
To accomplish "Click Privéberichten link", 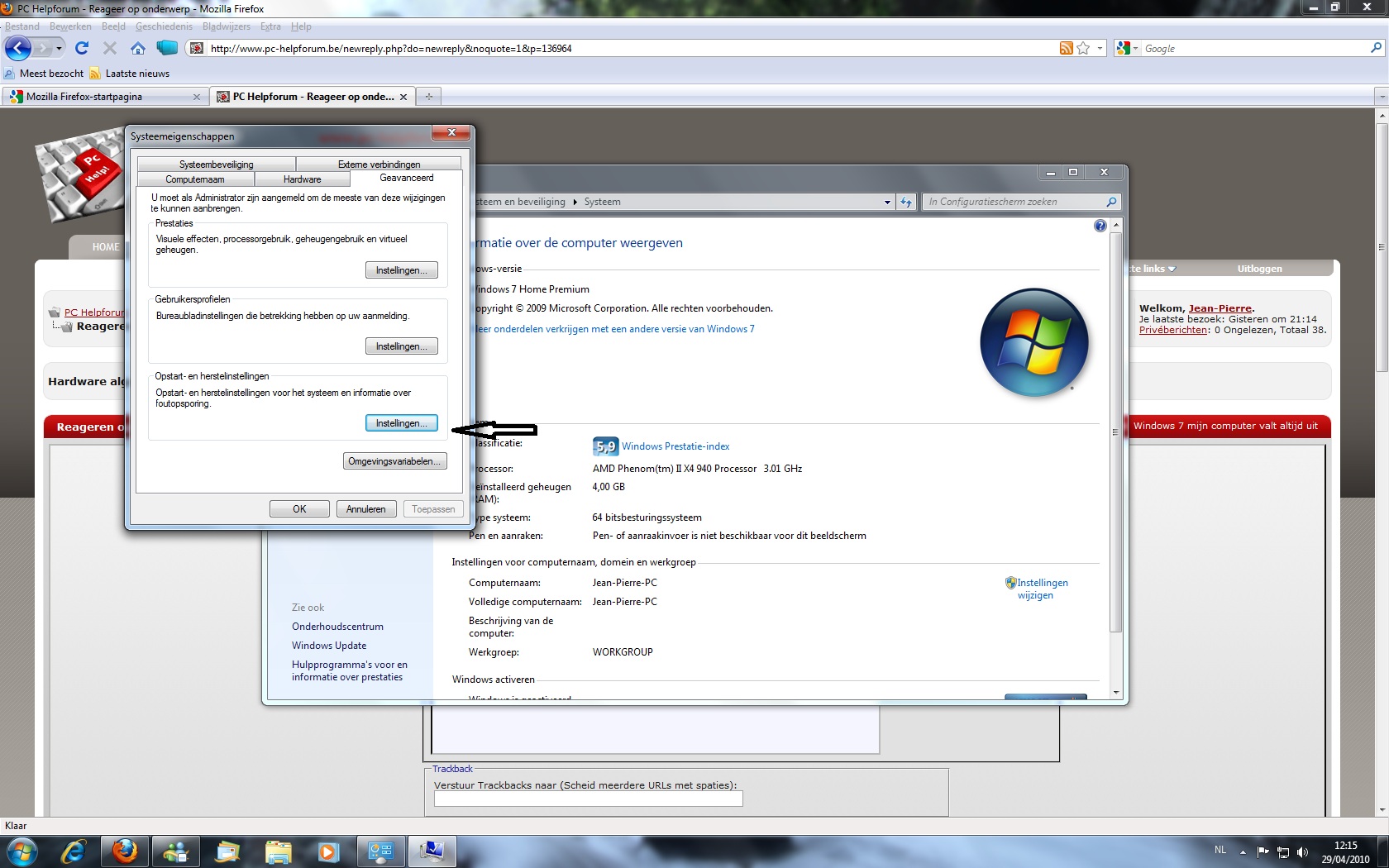I will [x=1173, y=330].
